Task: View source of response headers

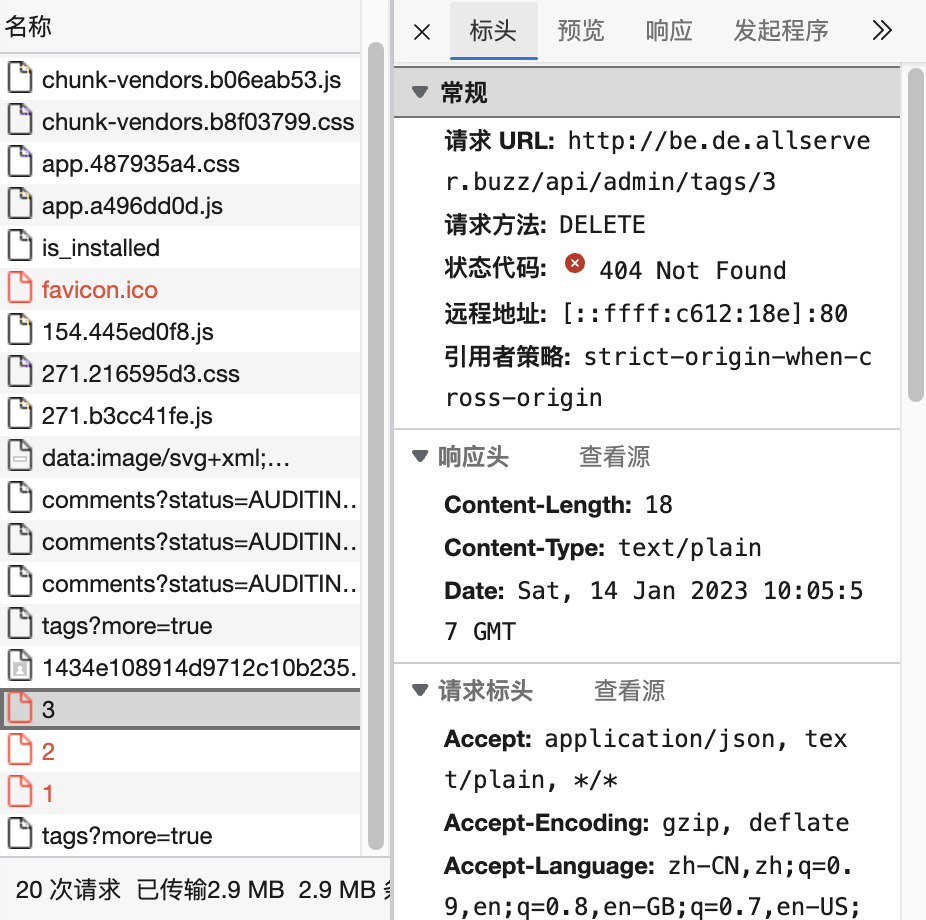Action: (x=615, y=456)
